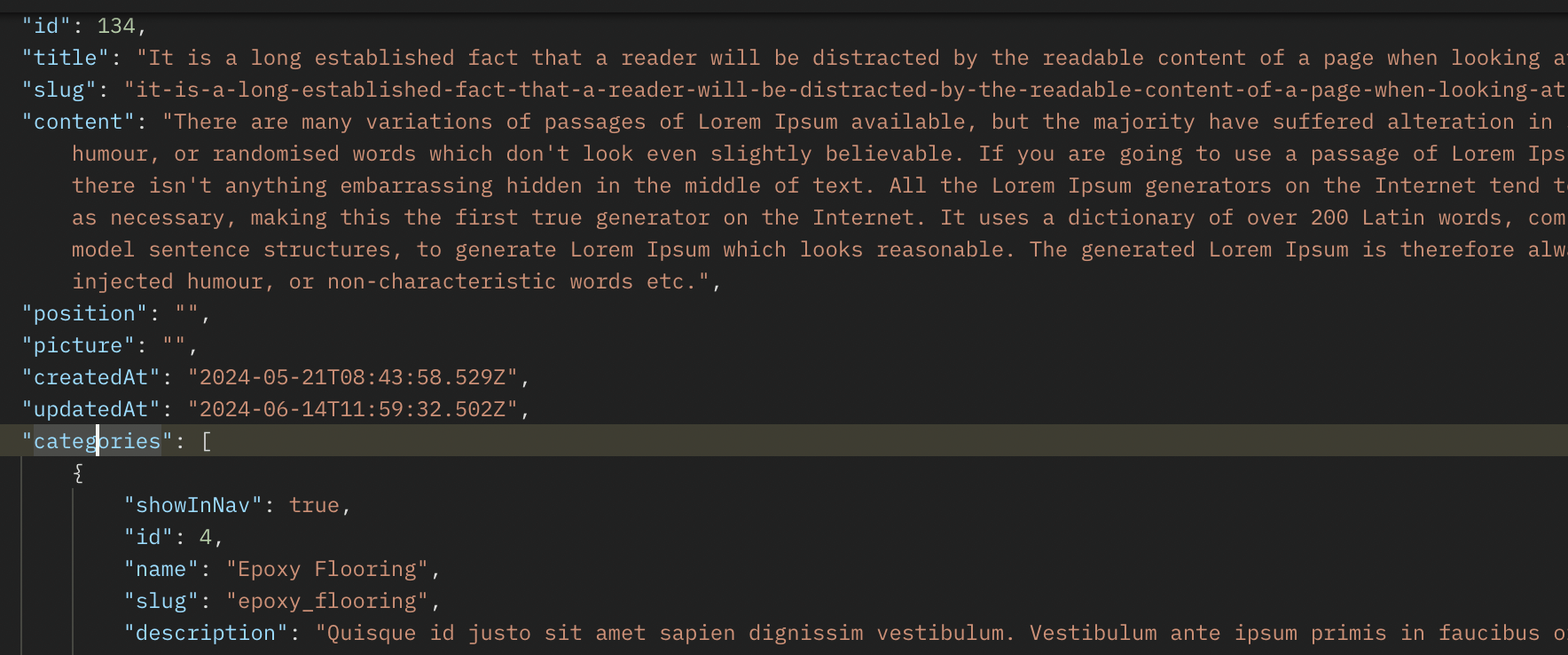
Task: Click the "showInNav" key
Action: click(x=193, y=505)
